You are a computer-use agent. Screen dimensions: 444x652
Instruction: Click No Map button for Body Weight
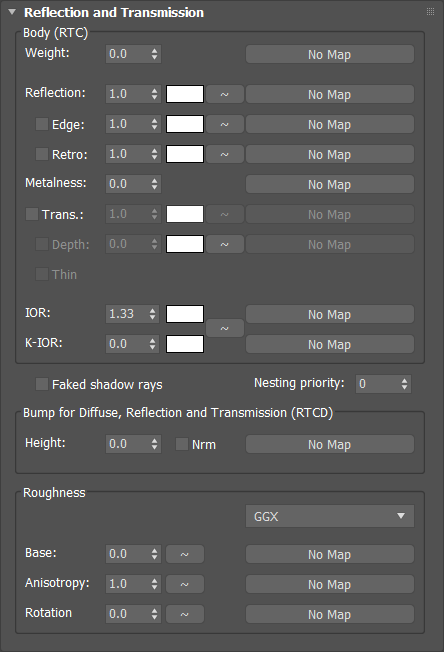330,54
